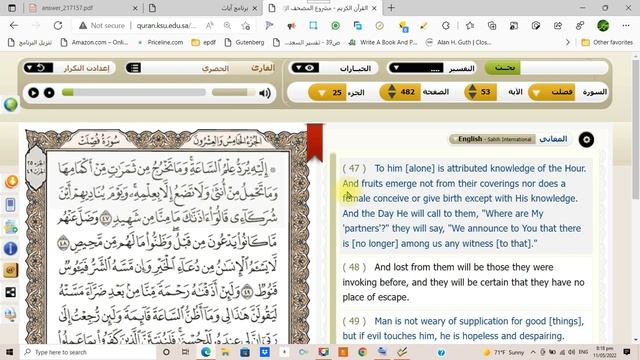Click ayah marker ٤٧ on the mushaf page
This screenshot has height=360, width=640.
click(x=105, y=218)
